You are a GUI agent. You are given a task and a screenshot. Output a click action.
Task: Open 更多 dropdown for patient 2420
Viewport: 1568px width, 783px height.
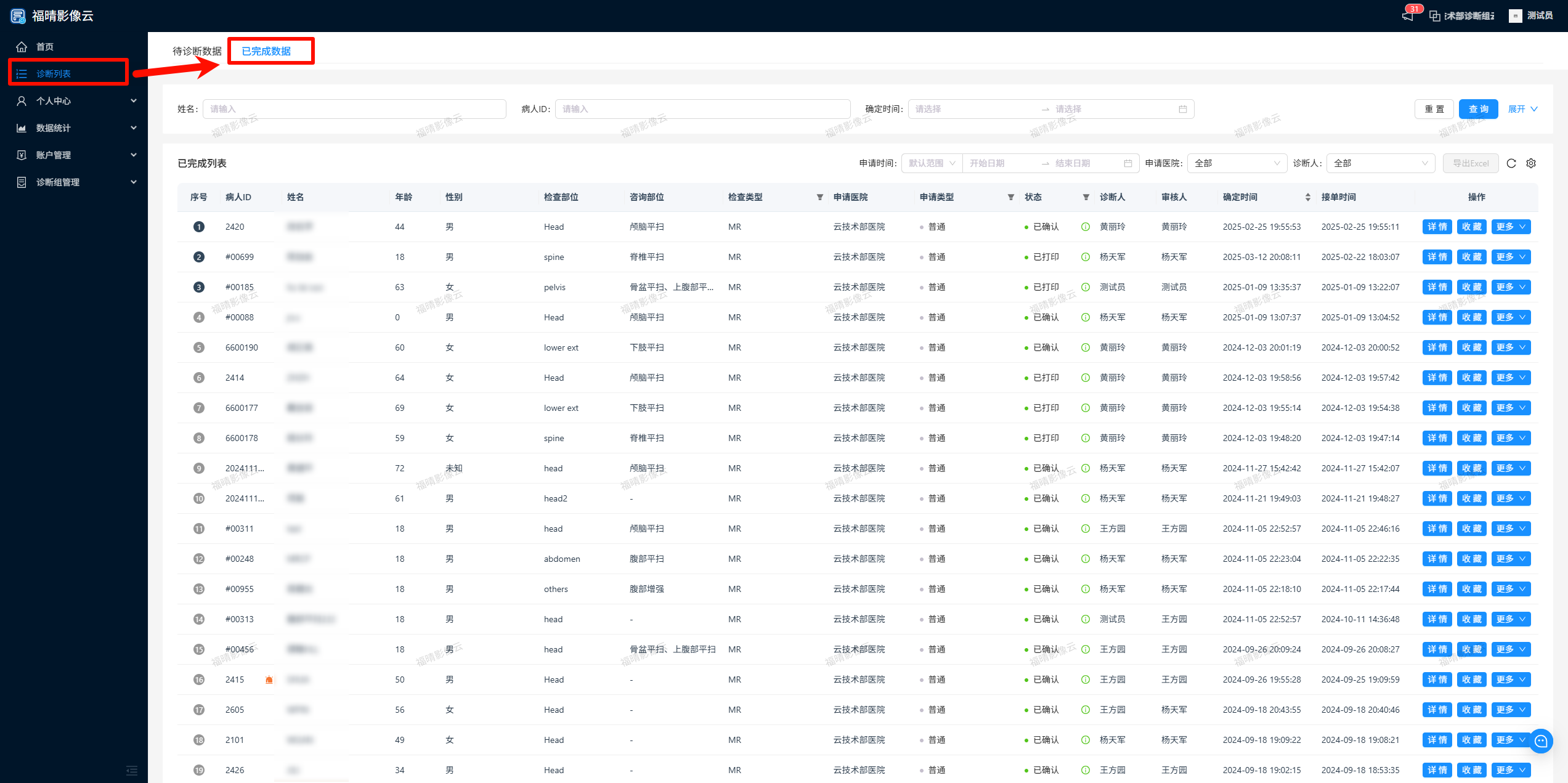coord(1511,227)
